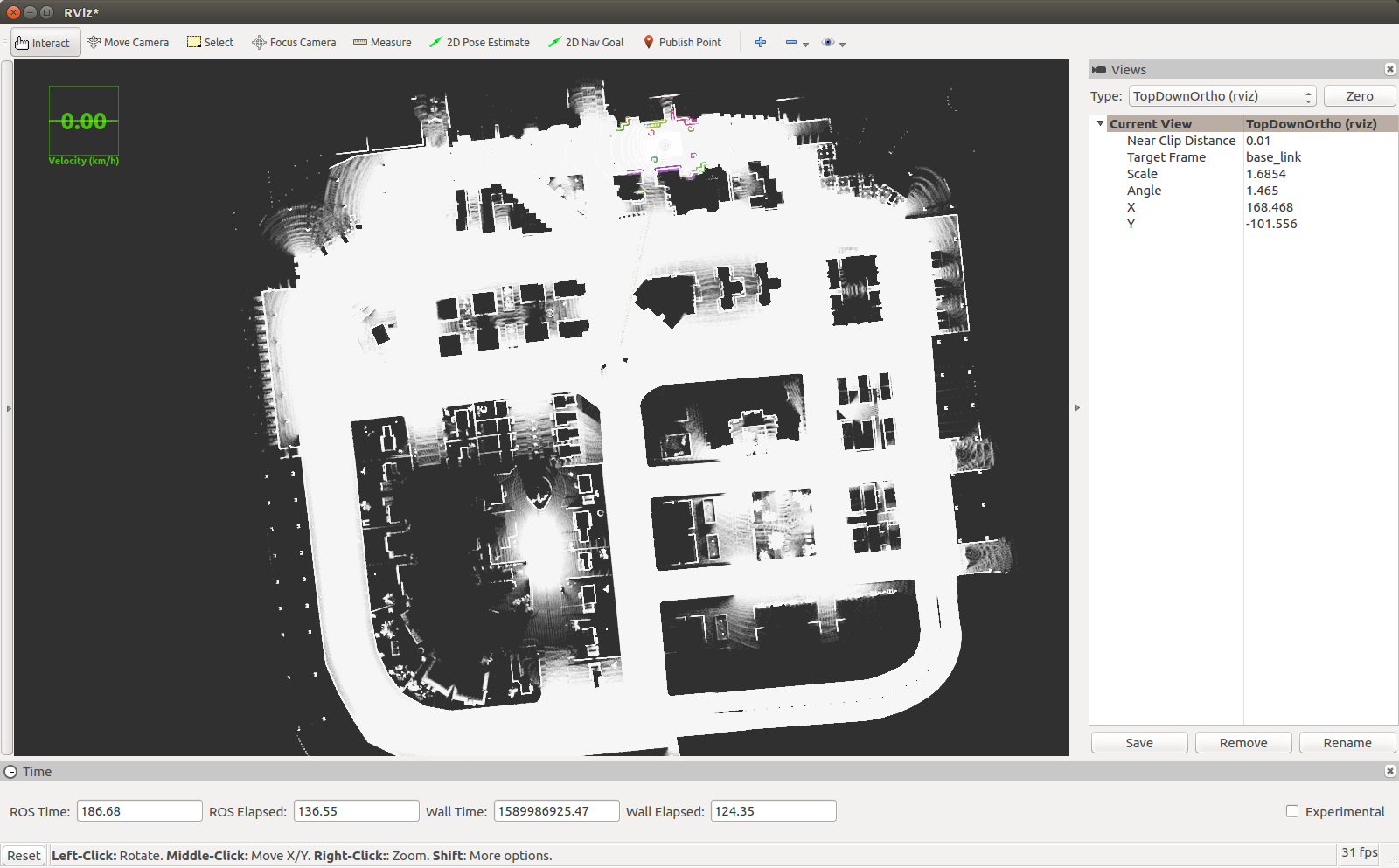Click the ROS Elapsed field
1399x868 pixels.
357,811
